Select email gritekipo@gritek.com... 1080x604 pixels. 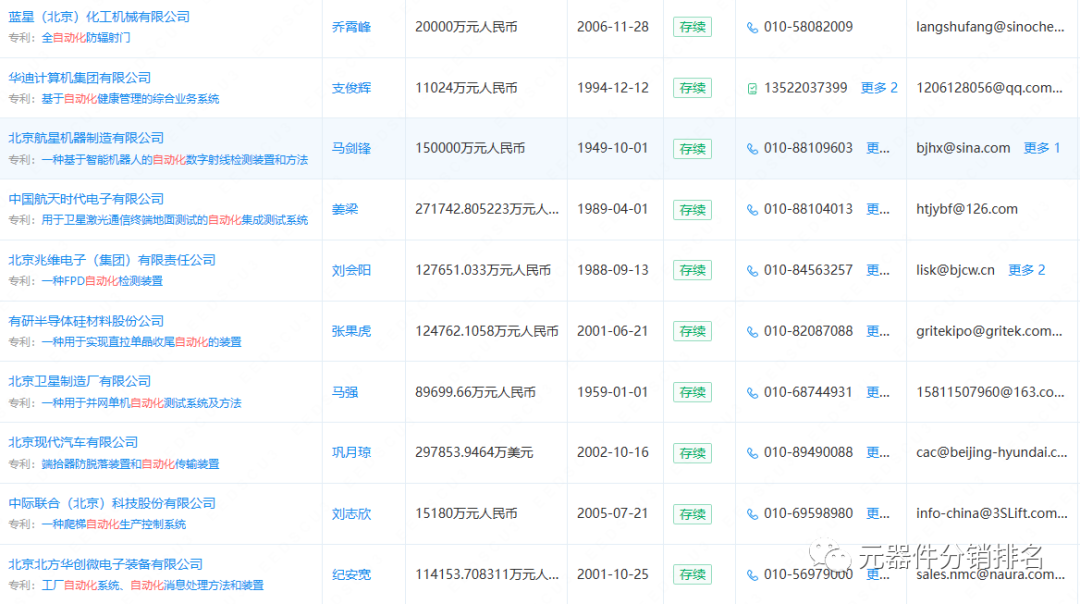click(989, 331)
